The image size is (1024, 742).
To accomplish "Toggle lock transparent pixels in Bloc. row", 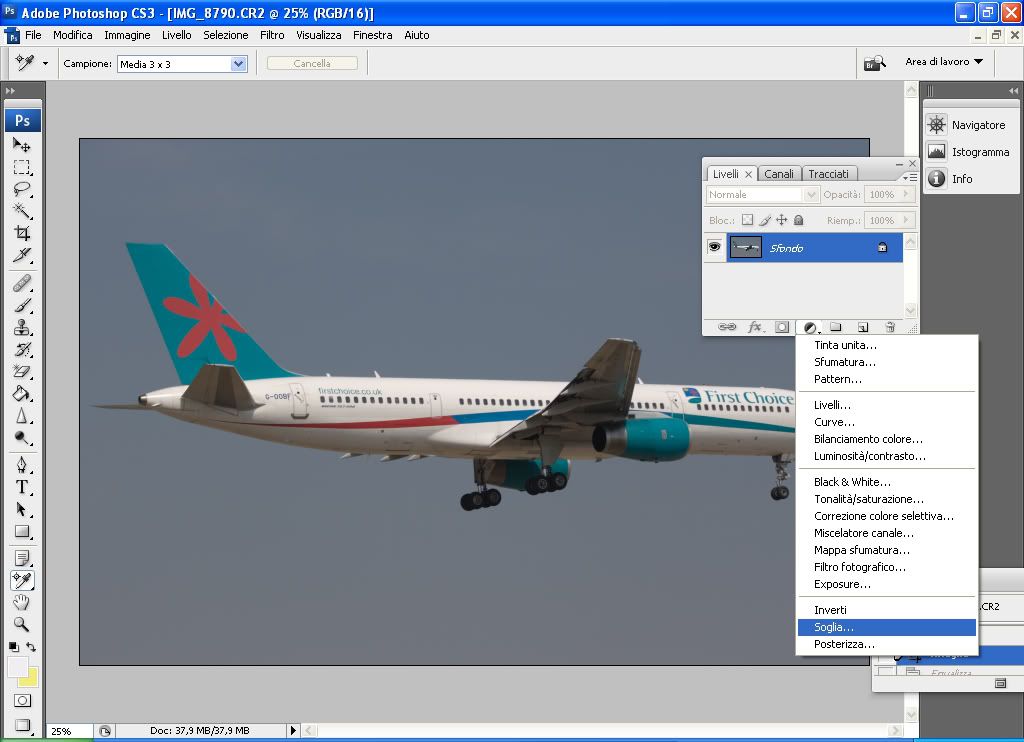I will [x=746, y=220].
